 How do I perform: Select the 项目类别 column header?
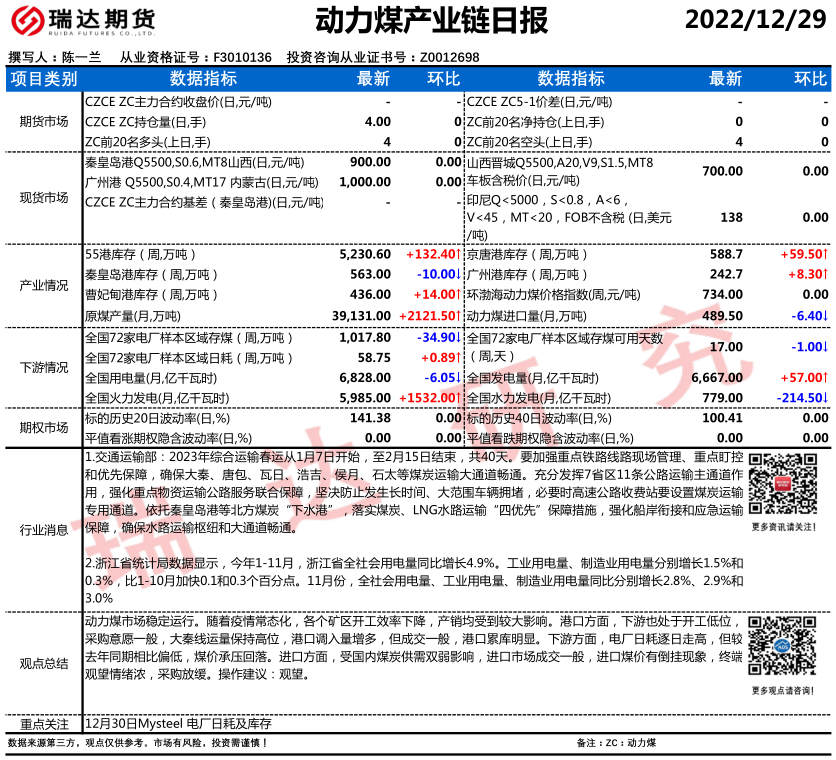pos(44,79)
